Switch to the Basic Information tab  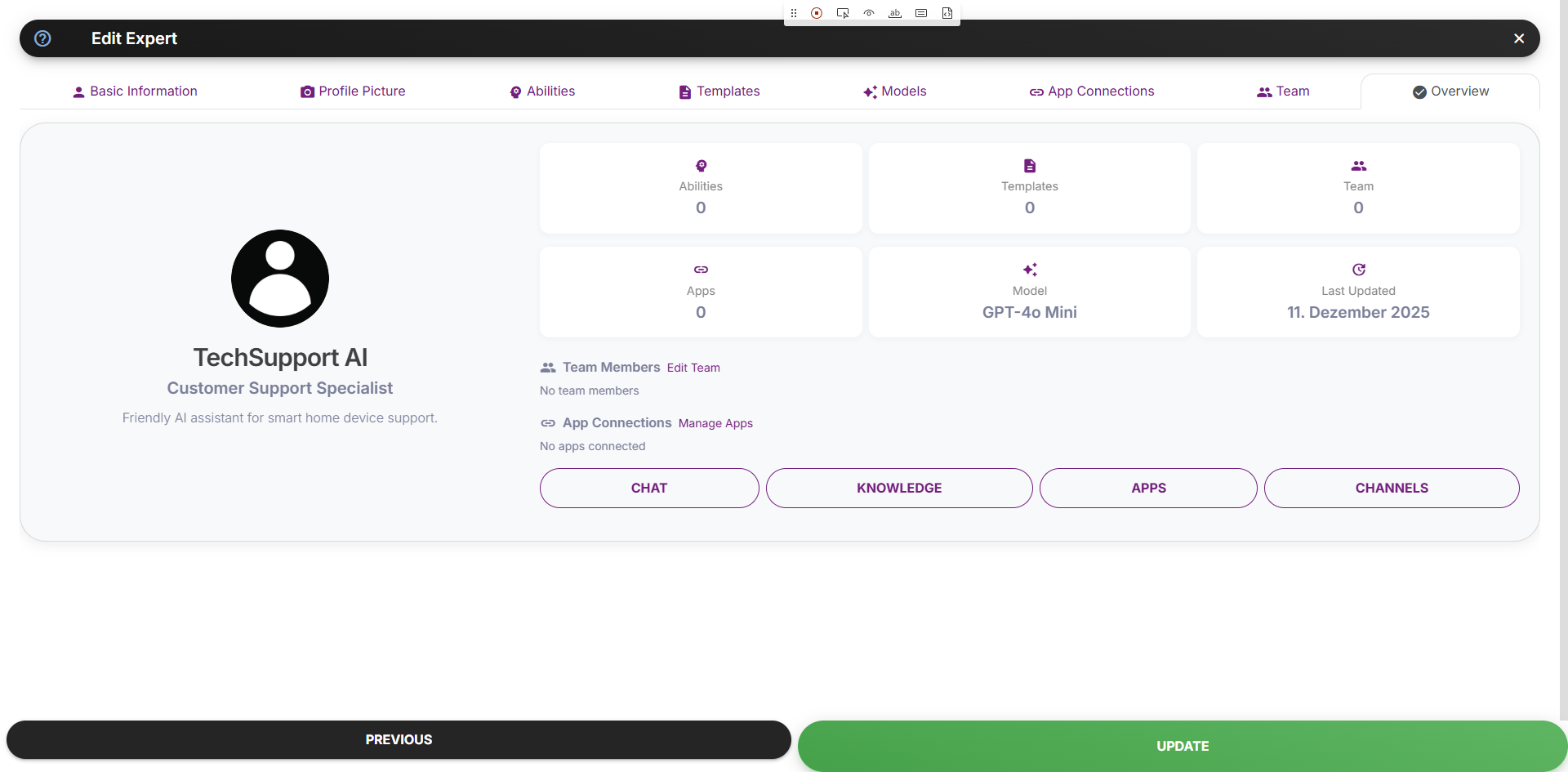[134, 91]
